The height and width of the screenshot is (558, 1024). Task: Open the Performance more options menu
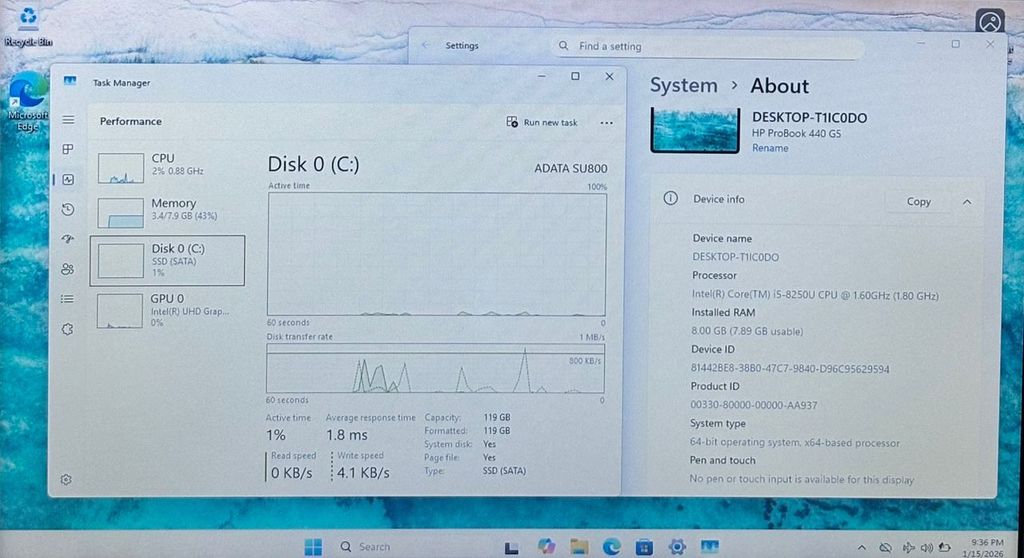pyautogui.click(x=606, y=122)
